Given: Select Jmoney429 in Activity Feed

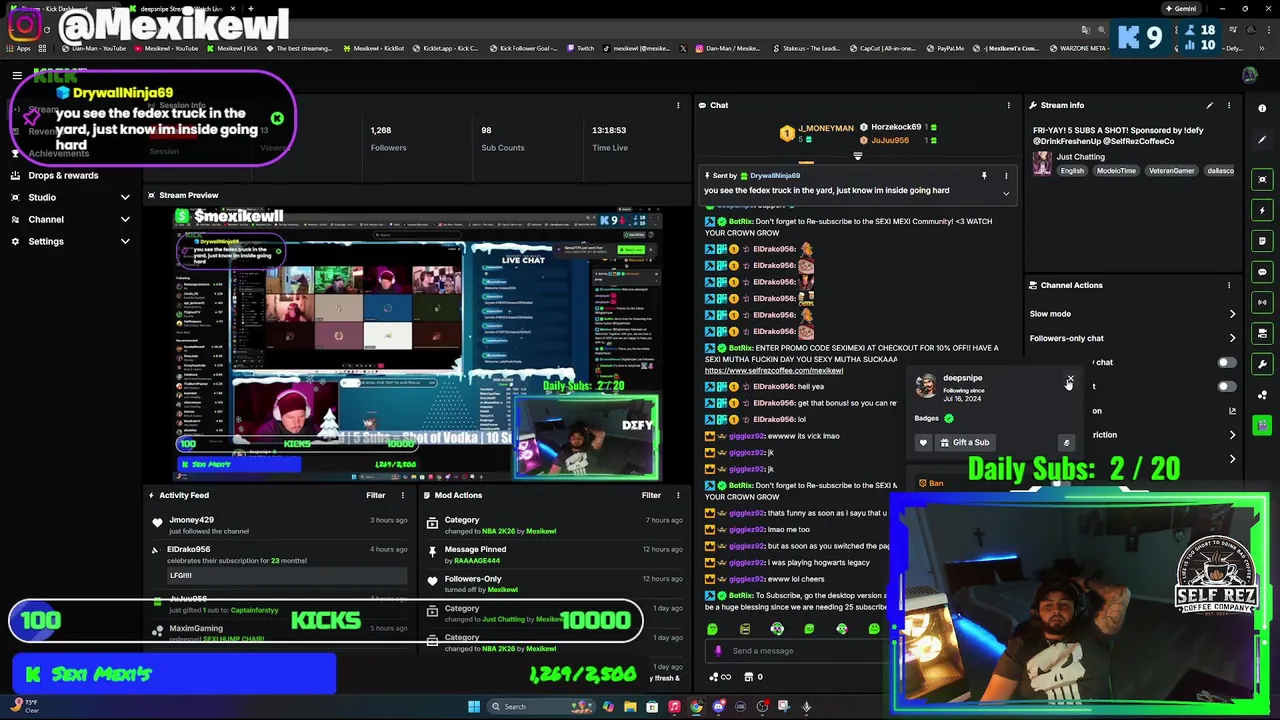Looking at the screenshot, I should [x=191, y=520].
